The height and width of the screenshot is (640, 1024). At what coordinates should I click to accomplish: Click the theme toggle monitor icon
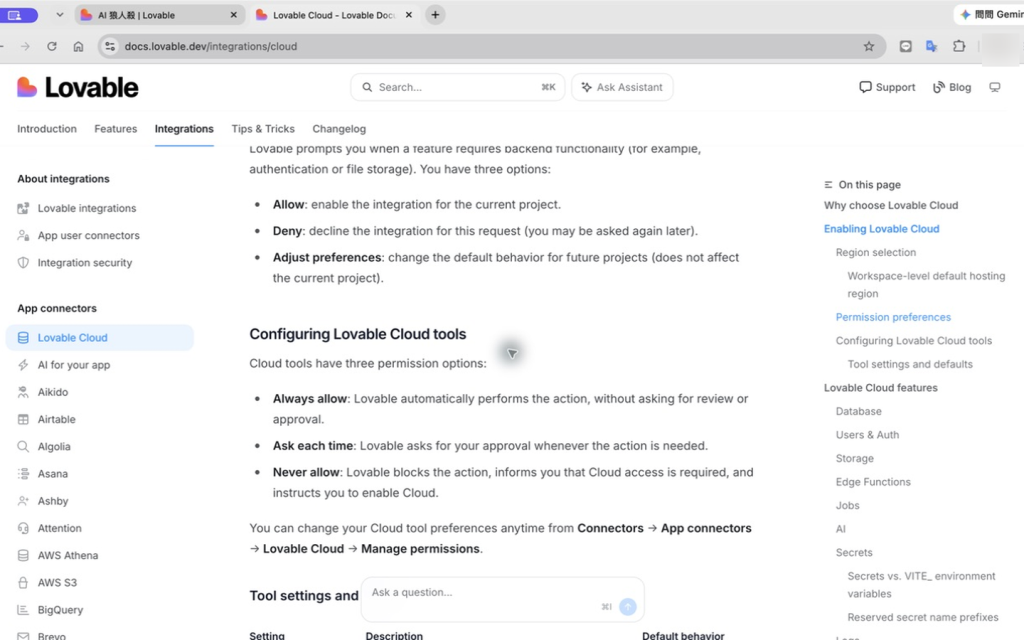(995, 88)
